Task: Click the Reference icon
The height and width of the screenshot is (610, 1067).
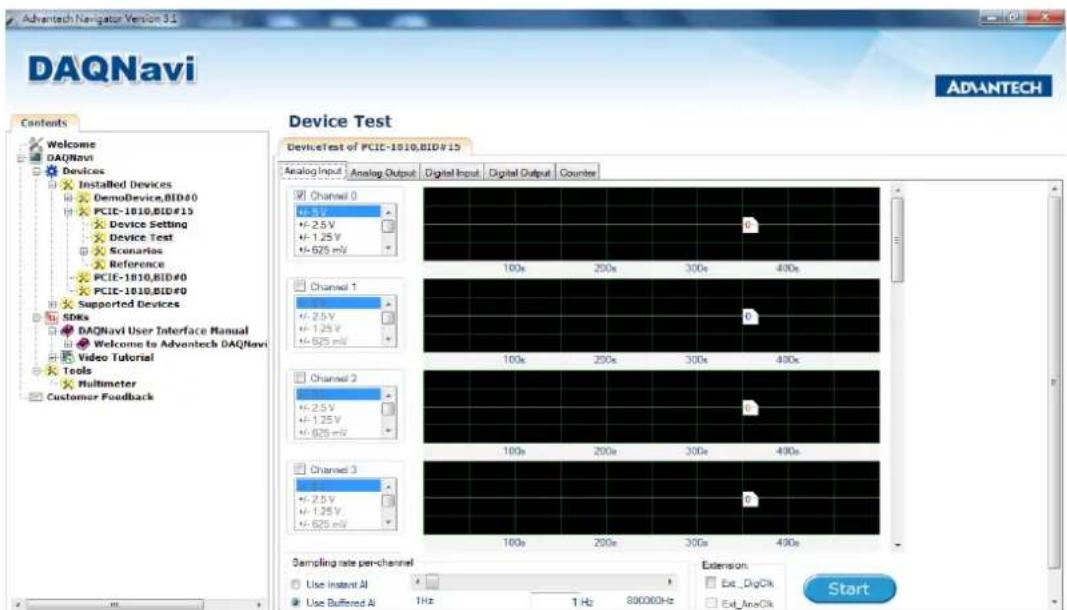Action: 99,264
